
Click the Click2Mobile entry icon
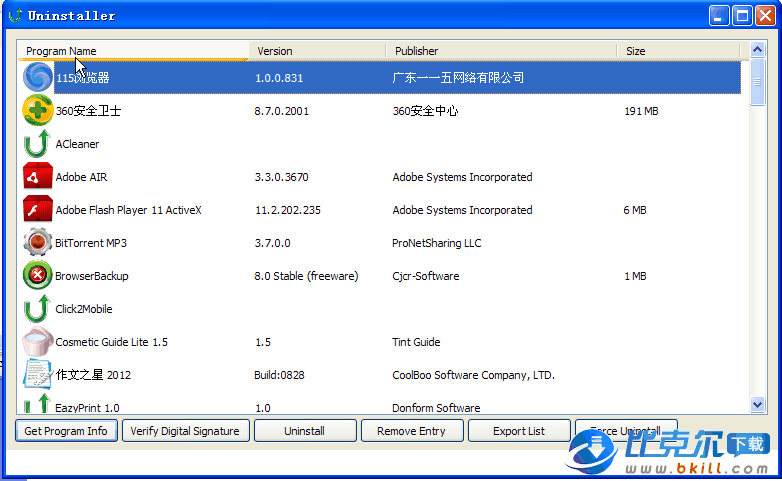pyautogui.click(x=37, y=309)
